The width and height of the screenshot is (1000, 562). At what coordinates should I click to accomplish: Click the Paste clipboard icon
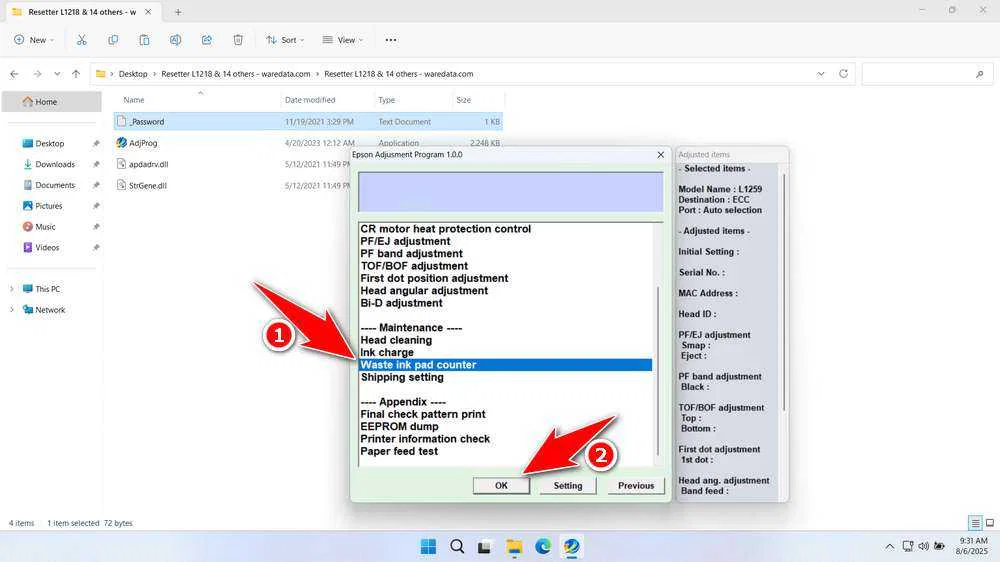click(144, 40)
